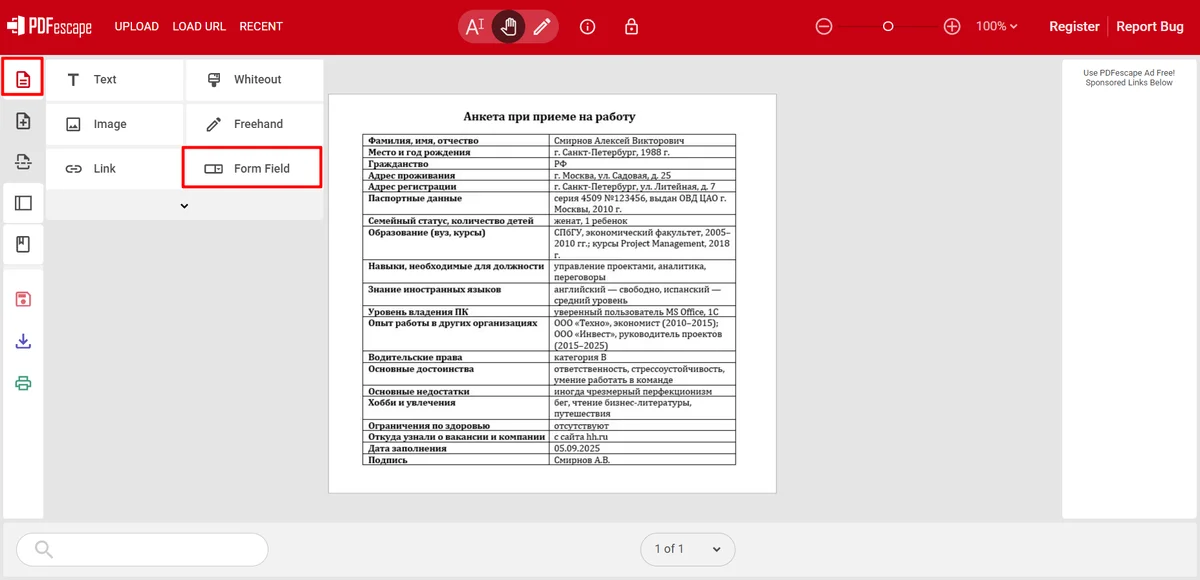Activate the hand pan tool
The height and width of the screenshot is (580, 1200).
point(509,27)
